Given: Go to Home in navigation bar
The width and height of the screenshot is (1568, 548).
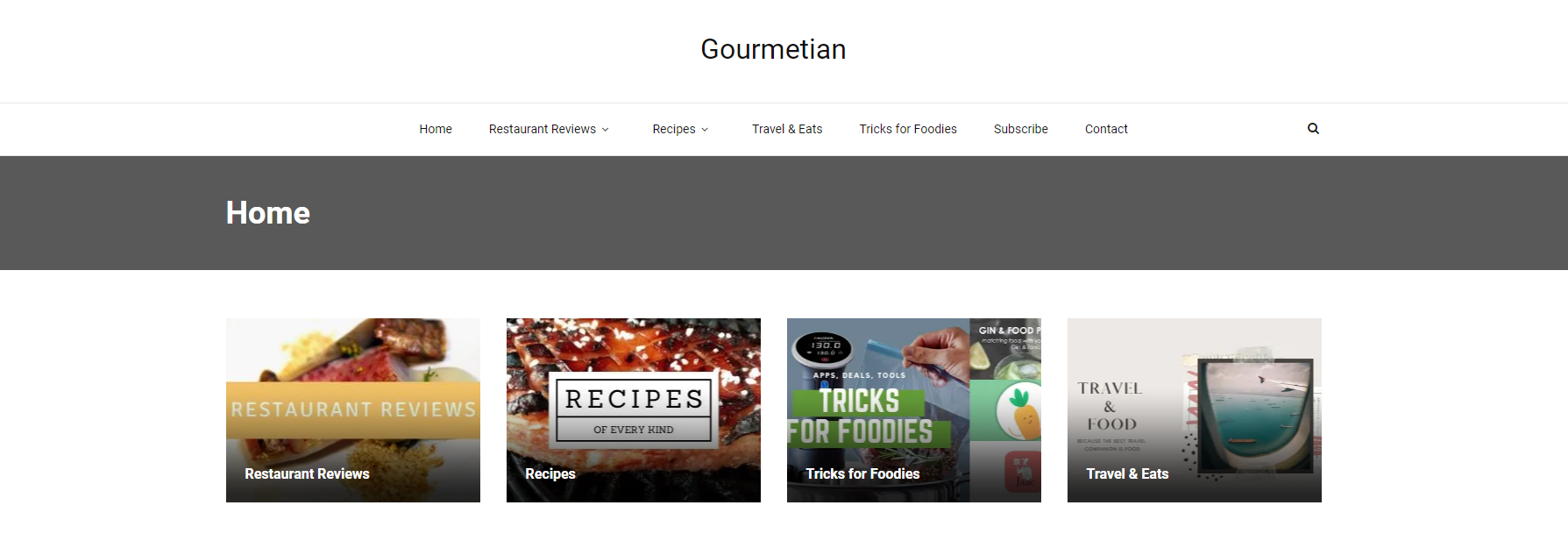Looking at the screenshot, I should [436, 129].
